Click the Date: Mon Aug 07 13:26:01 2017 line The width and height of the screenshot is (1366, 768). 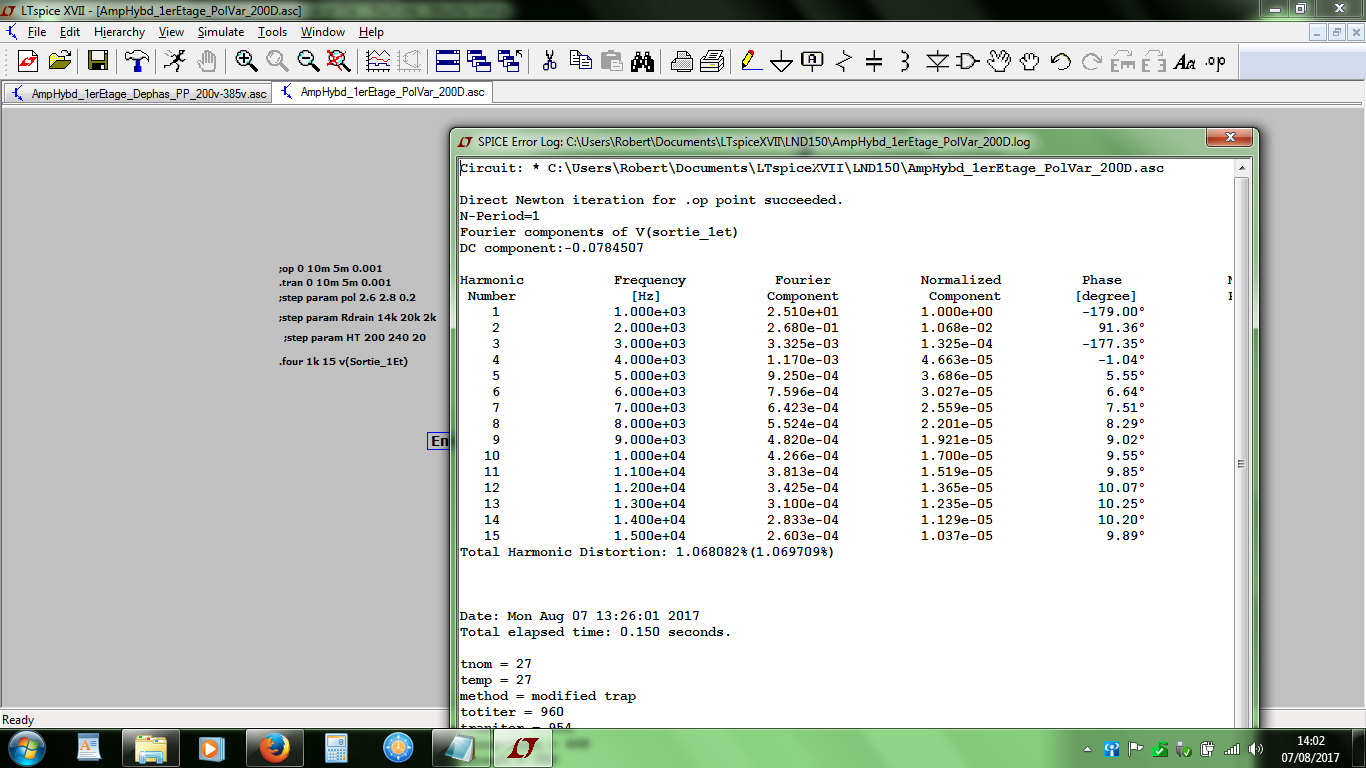[x=580, y=616]
